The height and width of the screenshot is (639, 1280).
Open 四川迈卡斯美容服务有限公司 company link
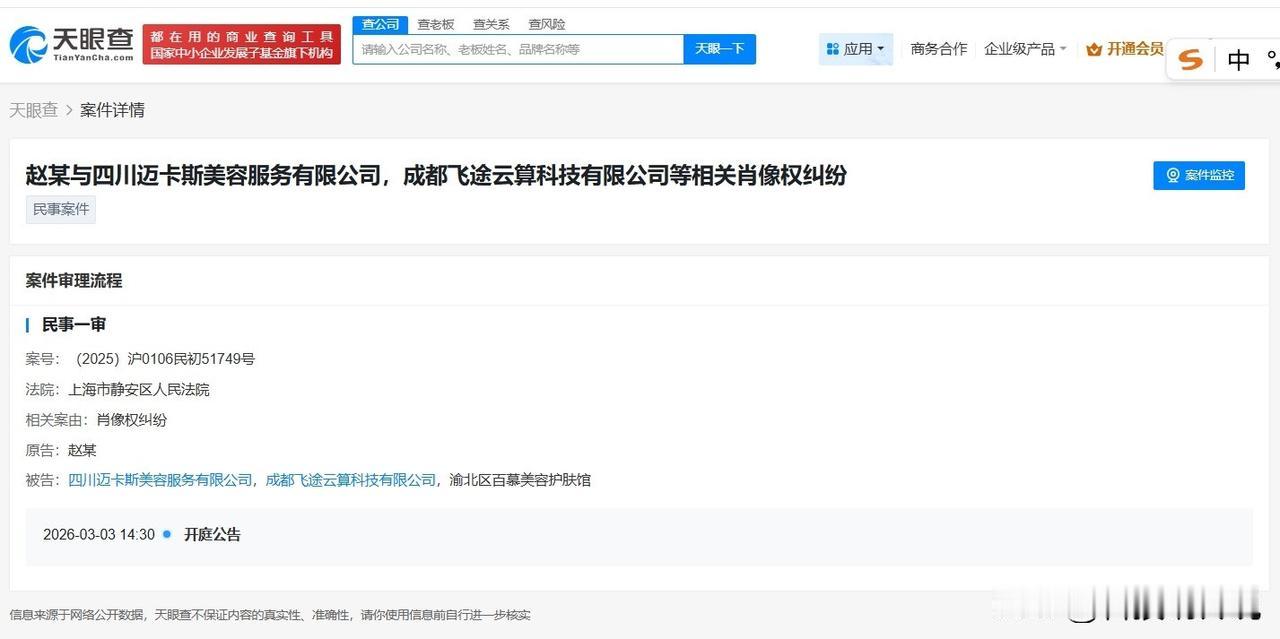[159, 480]
